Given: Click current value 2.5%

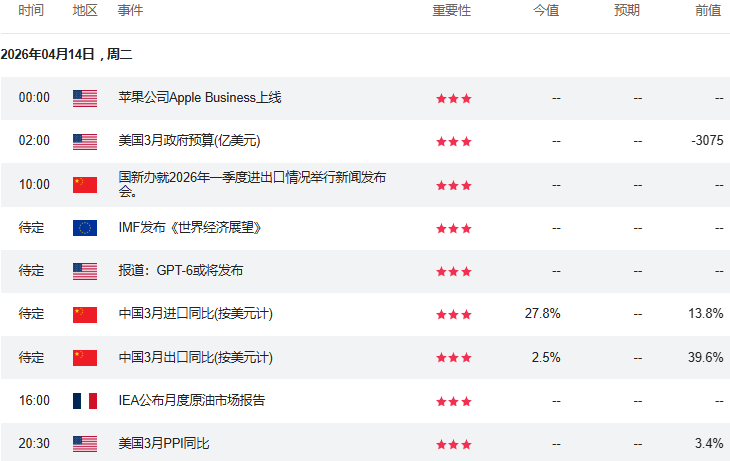Looking at the screenshot, I should 546,357.
